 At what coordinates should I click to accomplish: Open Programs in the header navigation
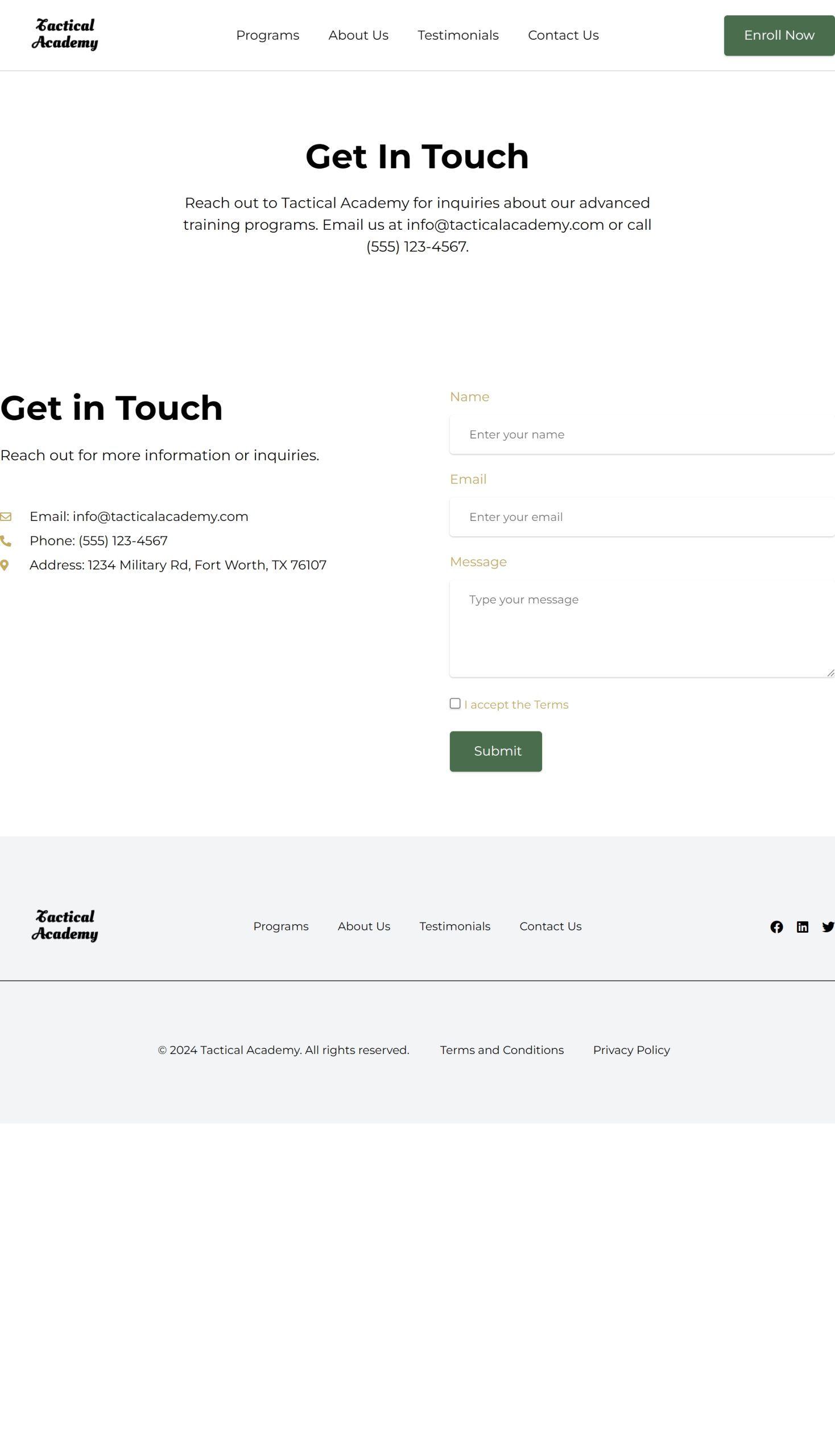[x=268, y=36]
